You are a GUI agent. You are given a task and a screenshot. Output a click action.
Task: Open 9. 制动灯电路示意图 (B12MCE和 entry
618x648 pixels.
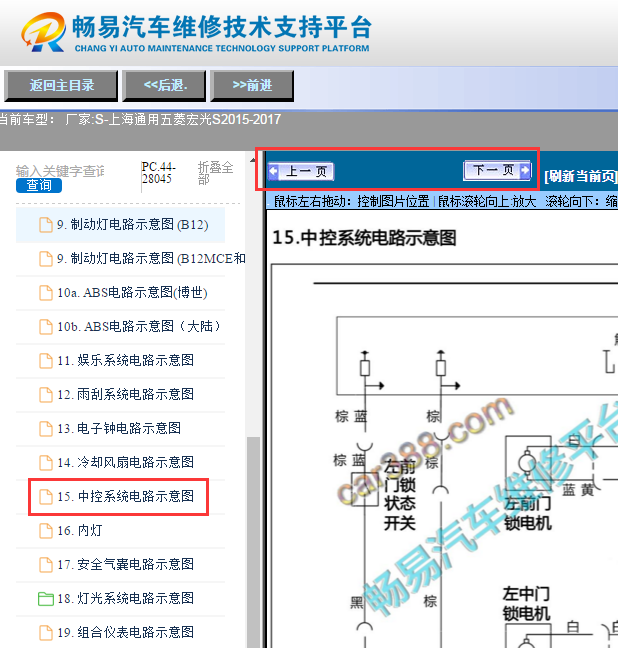pyautogui.click(x=151, y=259)
